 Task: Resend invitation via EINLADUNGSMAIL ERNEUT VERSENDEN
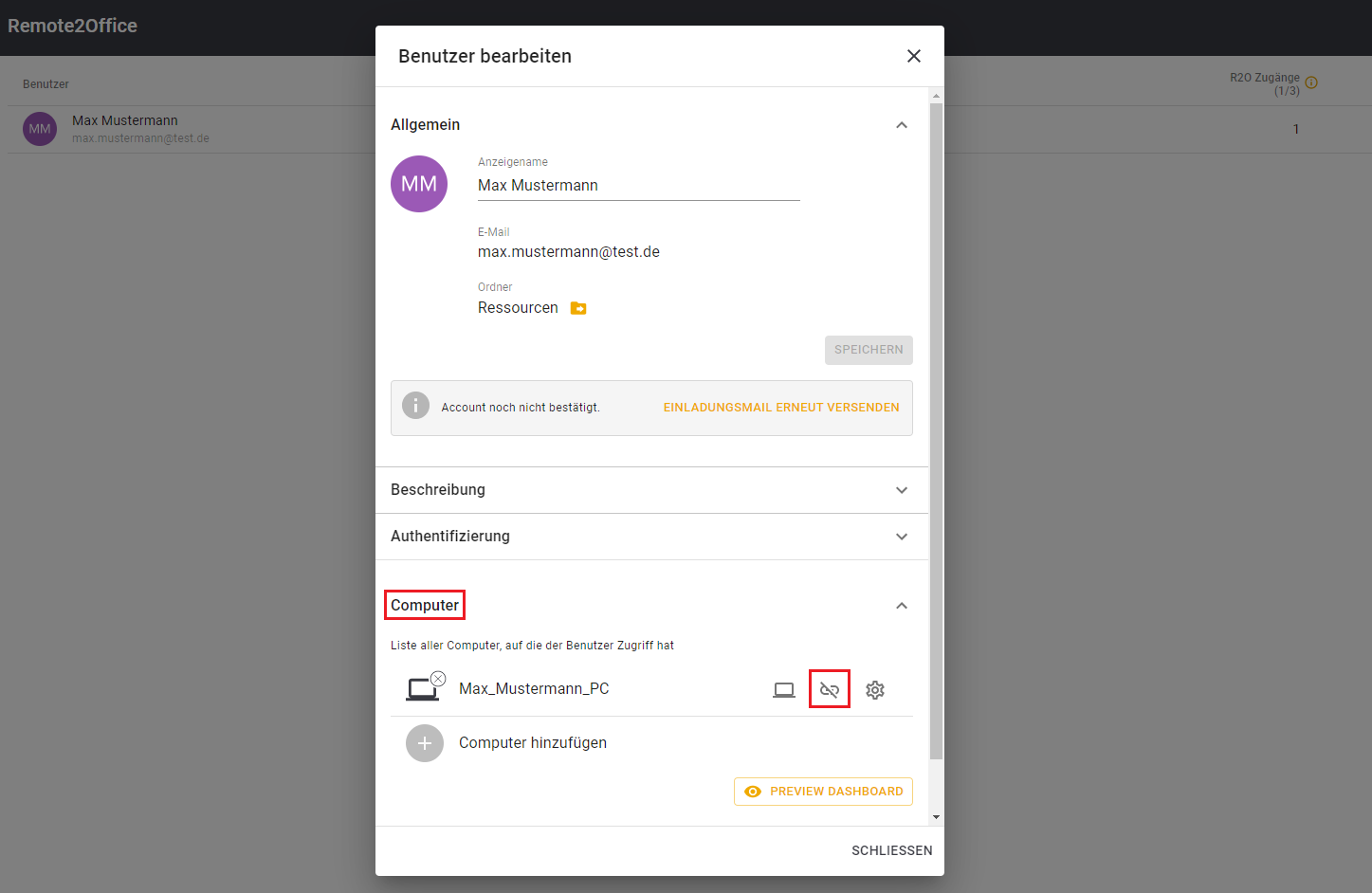click(781, 408)
